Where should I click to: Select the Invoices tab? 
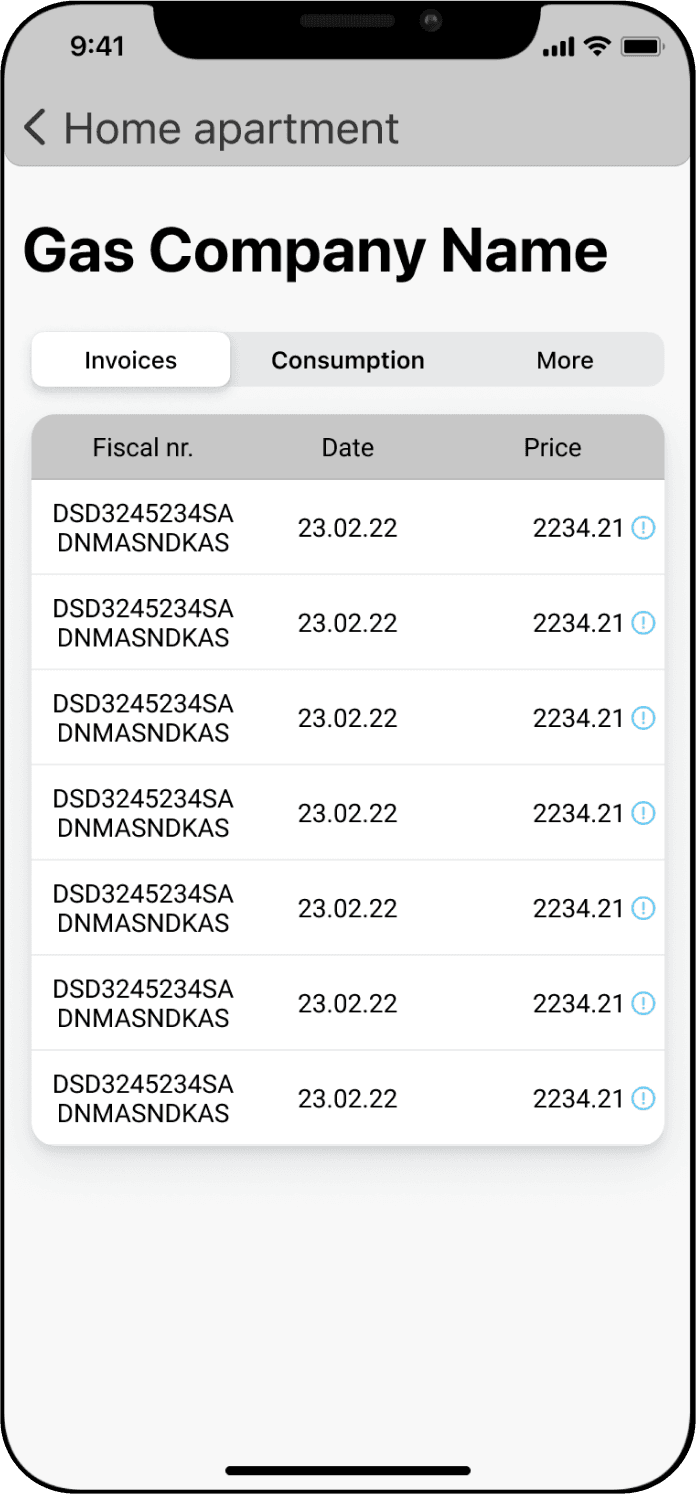click(131, 360)
